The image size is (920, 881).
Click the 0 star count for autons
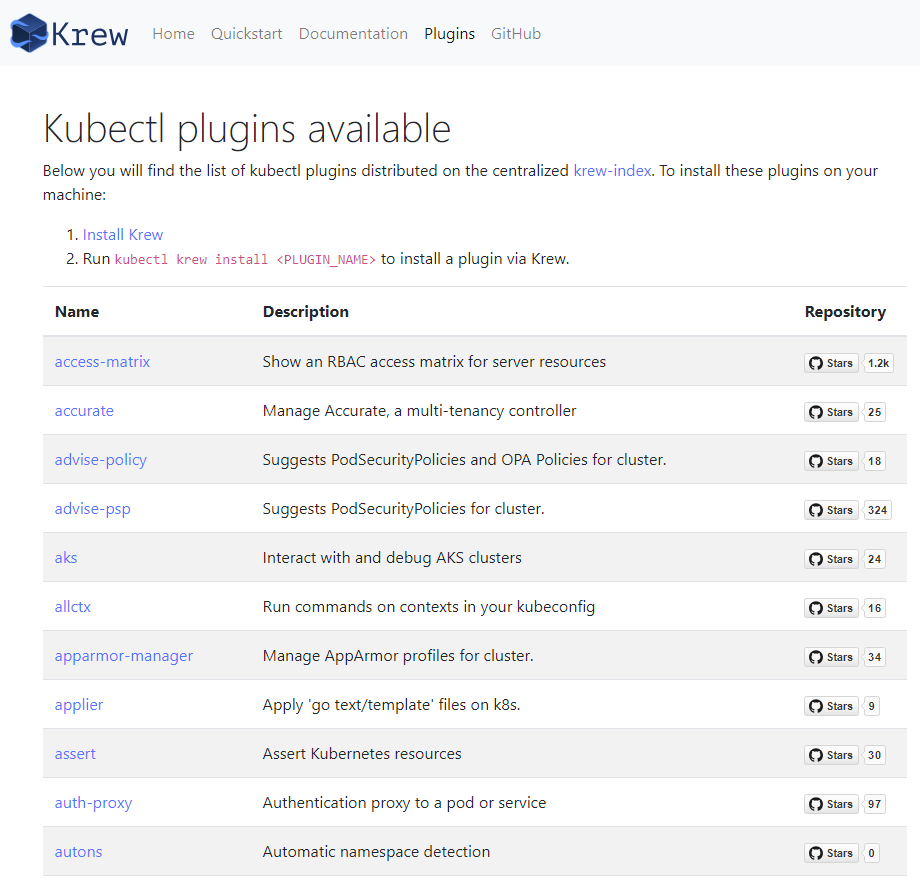(x=871, y=853)
